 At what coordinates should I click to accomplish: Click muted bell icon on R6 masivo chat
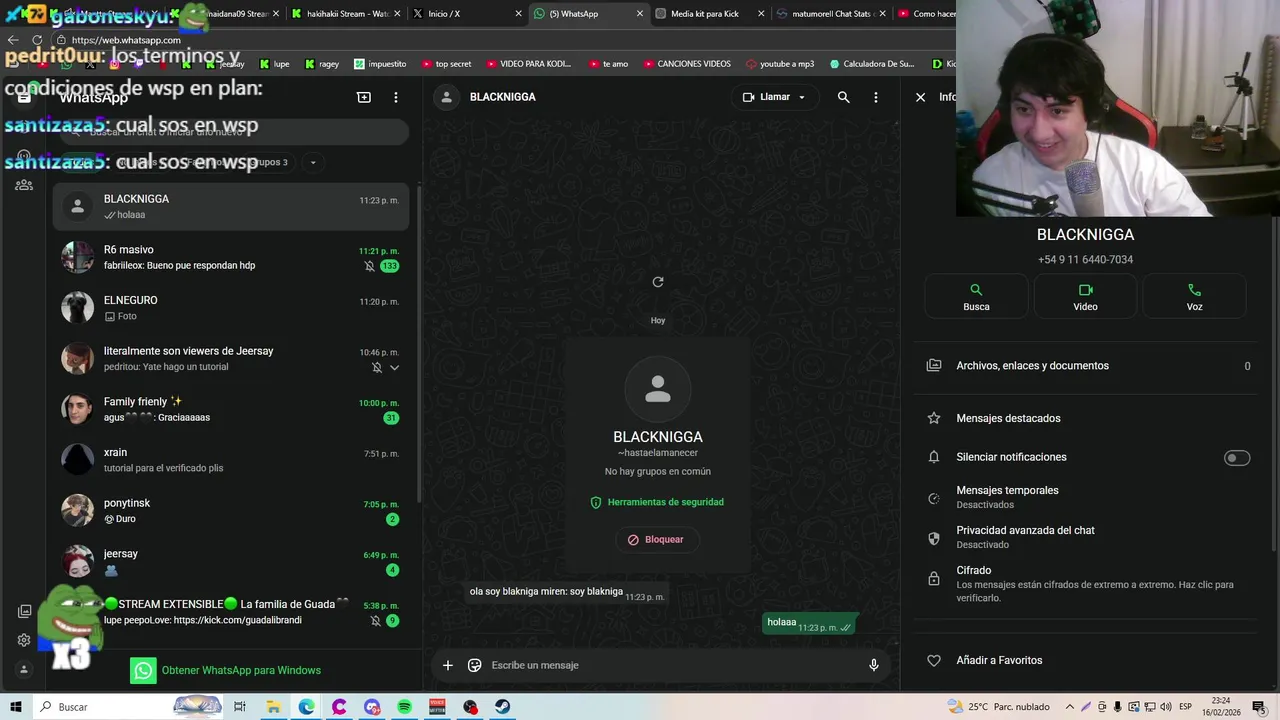(369, 266)
